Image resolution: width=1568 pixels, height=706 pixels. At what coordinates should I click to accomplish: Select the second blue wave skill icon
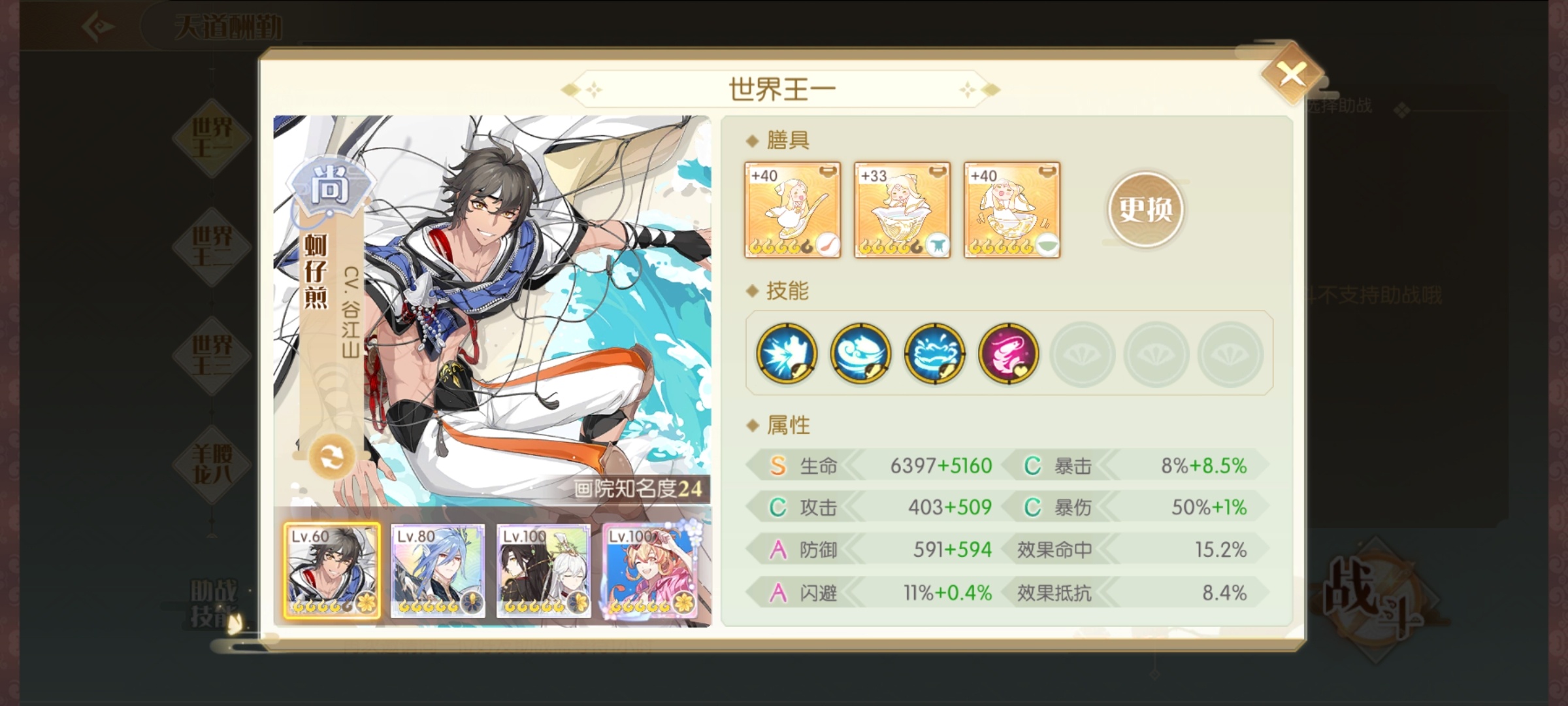(860, 354)
